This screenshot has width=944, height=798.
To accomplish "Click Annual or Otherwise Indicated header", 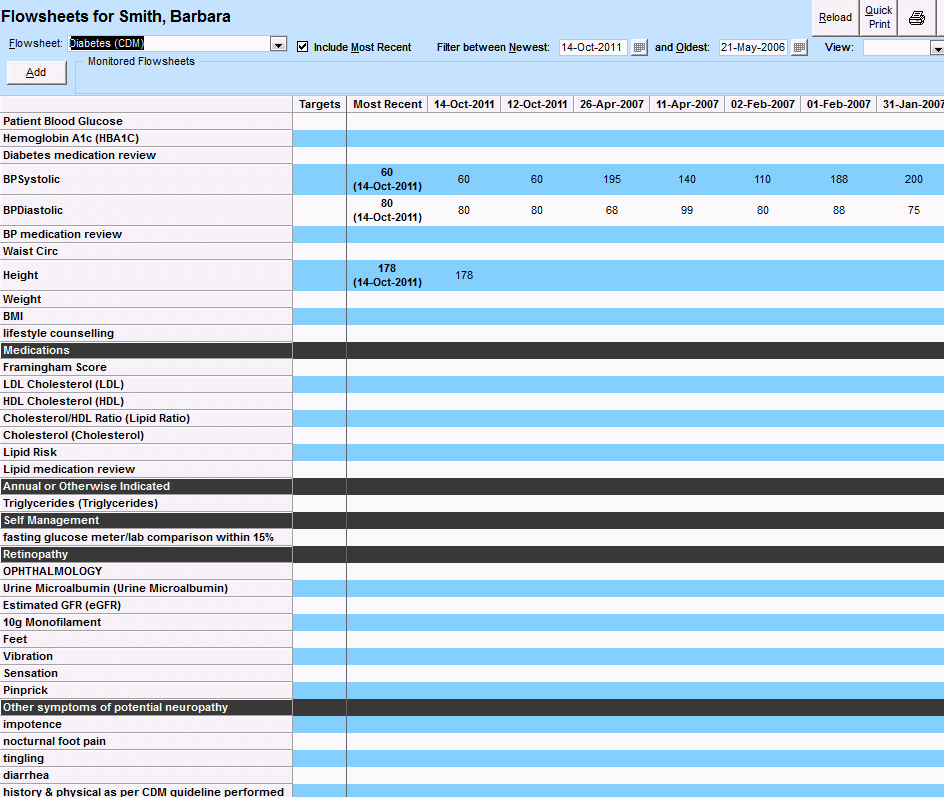I will (x=146, y=486).
